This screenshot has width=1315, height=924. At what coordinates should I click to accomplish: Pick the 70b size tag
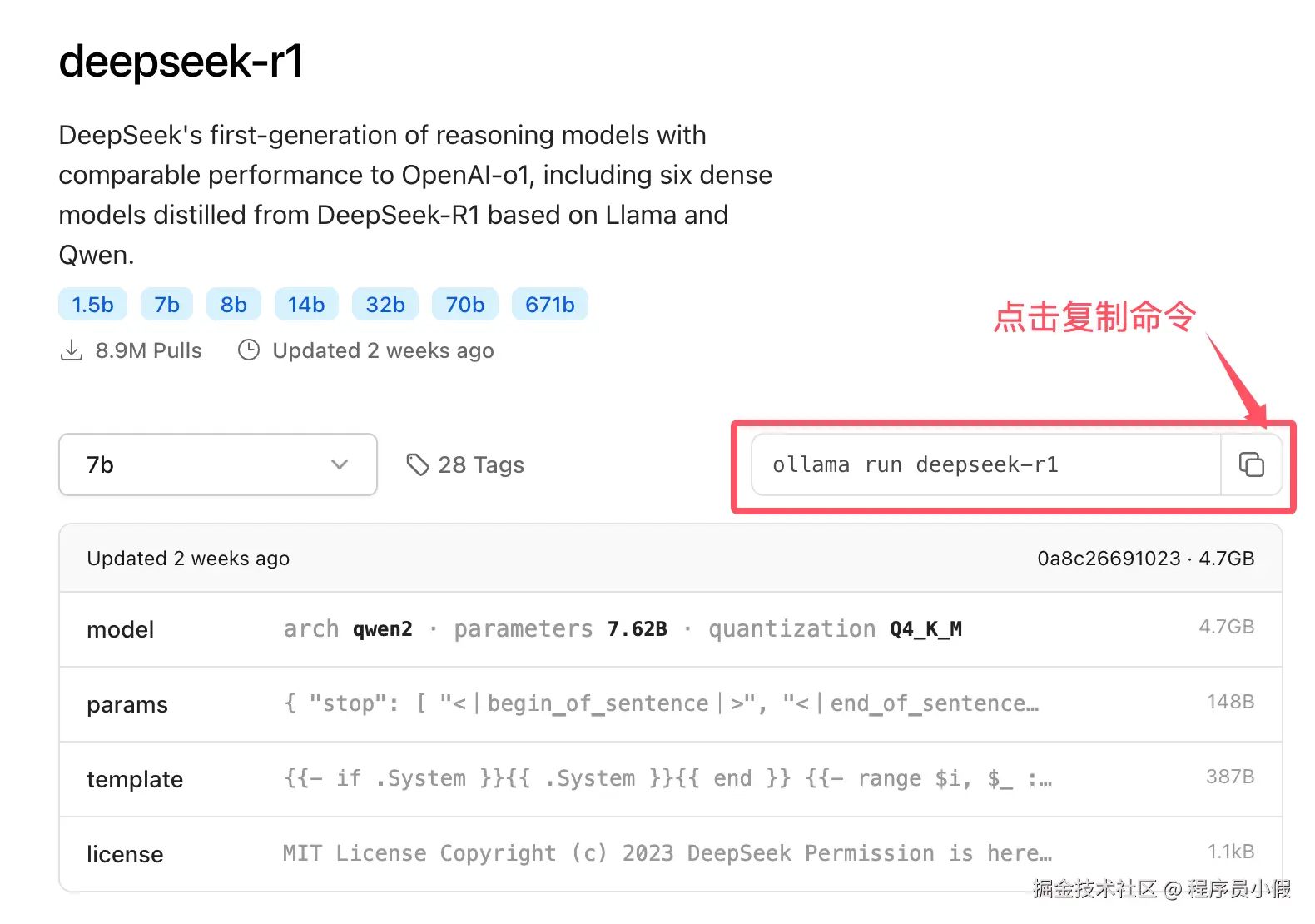click(x=464, y=305)
